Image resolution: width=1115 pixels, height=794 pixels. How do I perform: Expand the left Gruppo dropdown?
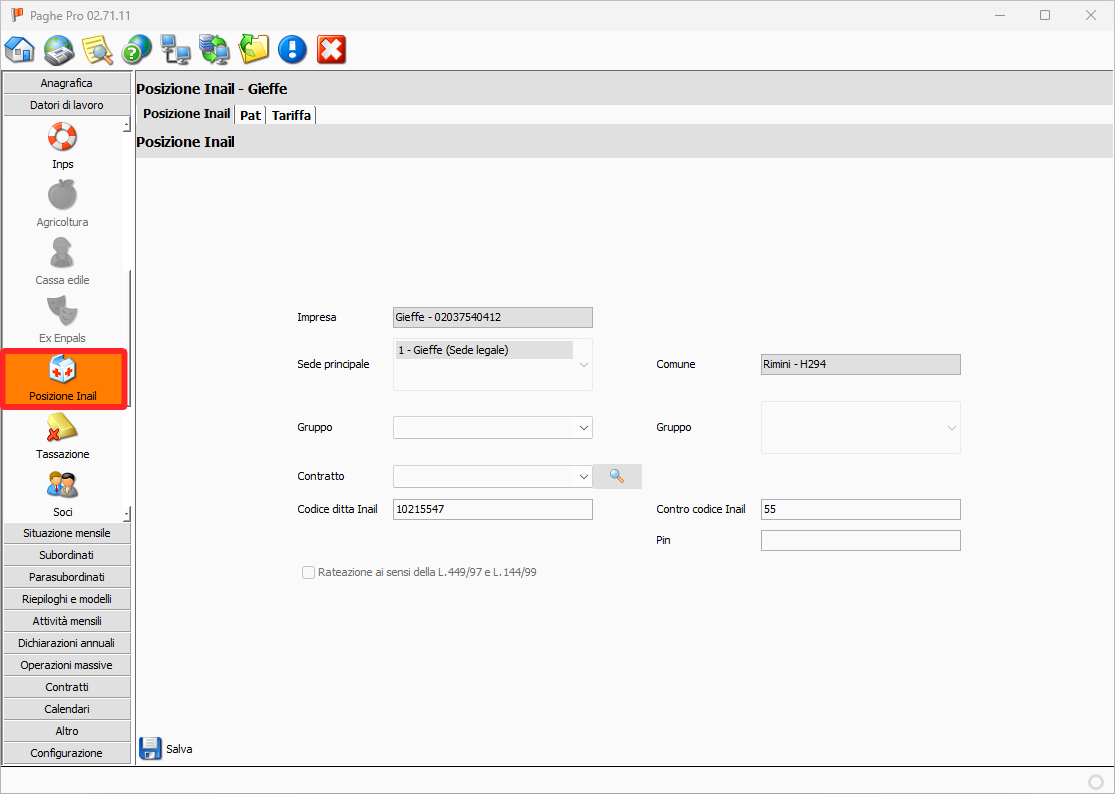(x=583, y=428)
